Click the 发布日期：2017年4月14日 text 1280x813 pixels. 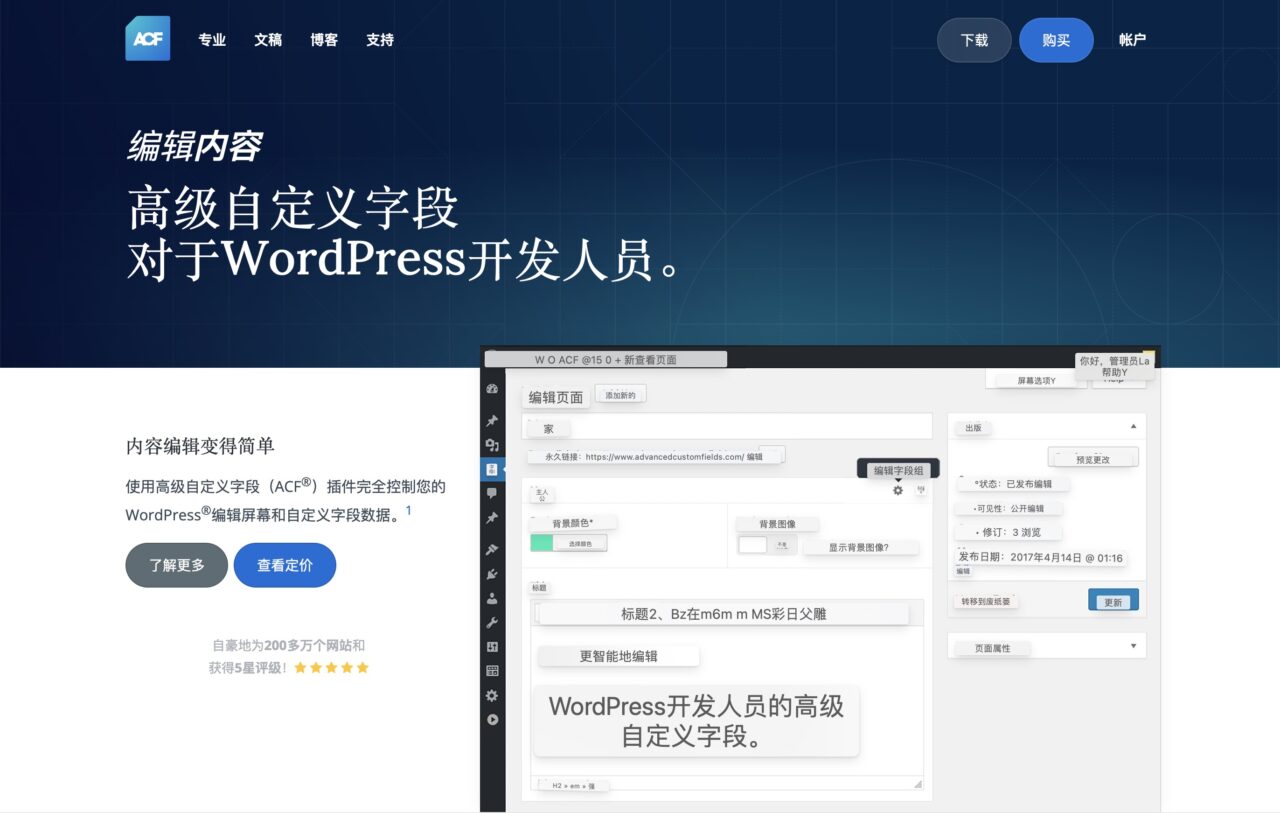point(1040,558)
